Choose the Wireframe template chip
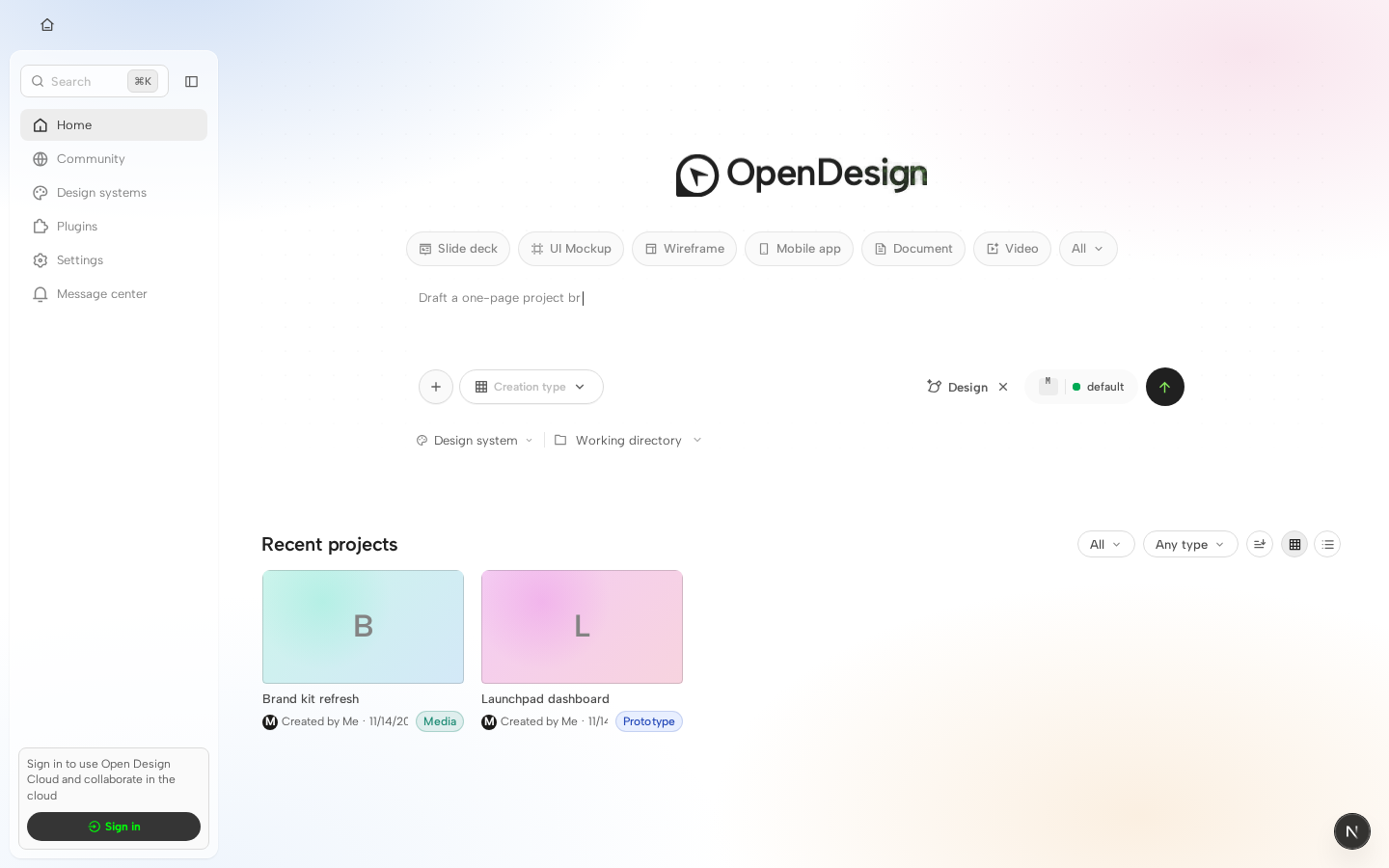This screenshot has width=1389, height=868. [684, 249]
